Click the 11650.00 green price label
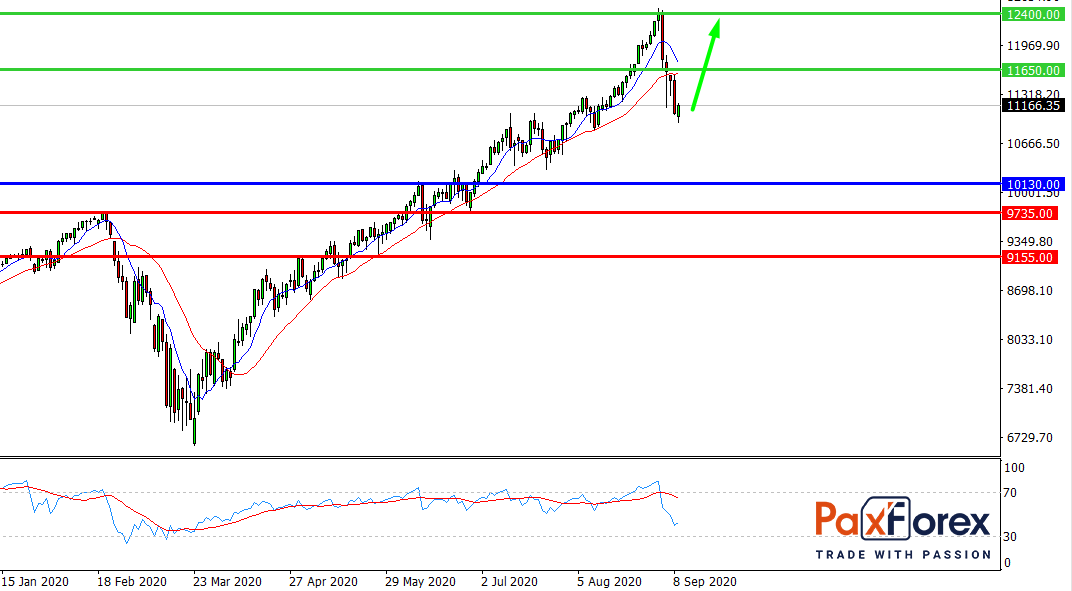 [x=1033, y=70]
